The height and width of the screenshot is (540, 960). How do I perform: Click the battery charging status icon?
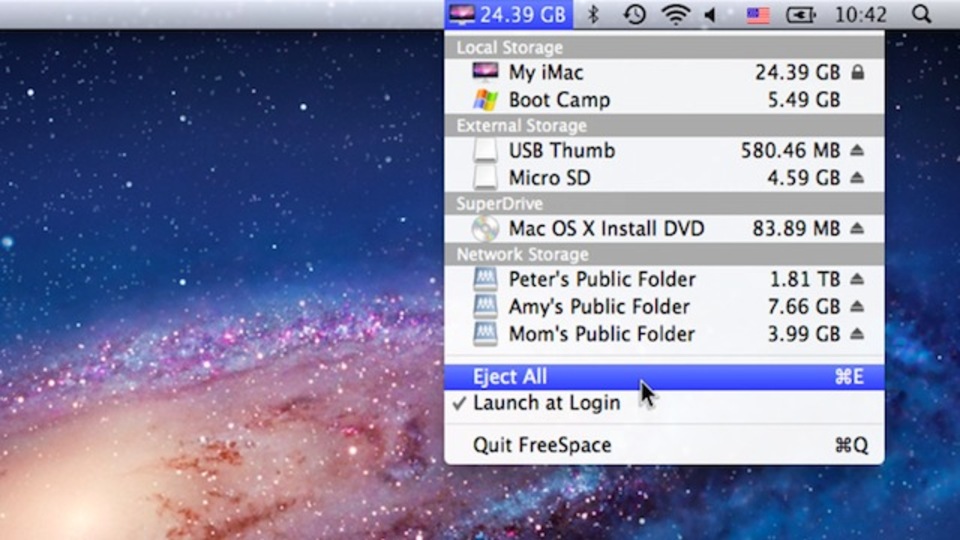click(x=801, y=15)
